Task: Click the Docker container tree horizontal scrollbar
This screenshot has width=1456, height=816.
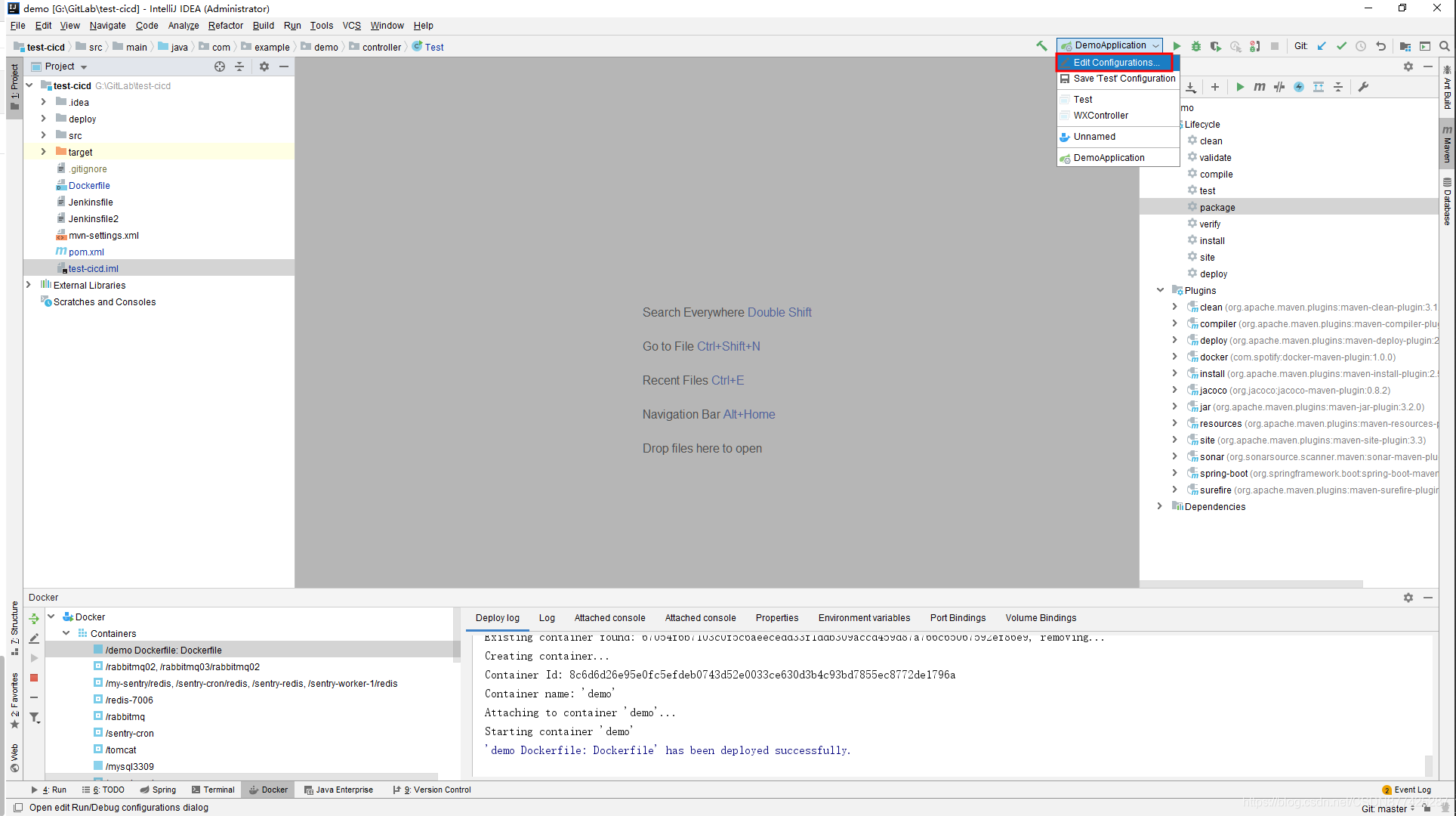Action: 242,776
